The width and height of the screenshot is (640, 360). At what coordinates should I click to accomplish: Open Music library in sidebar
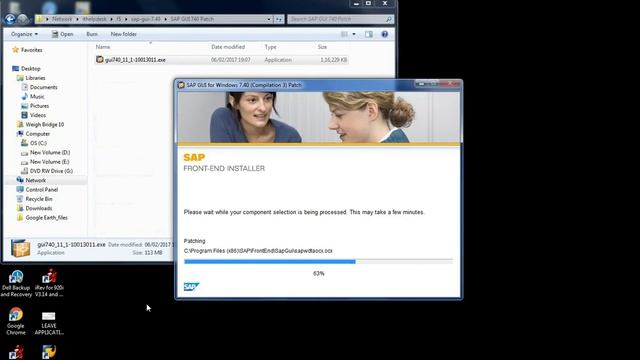click(37, 96)
